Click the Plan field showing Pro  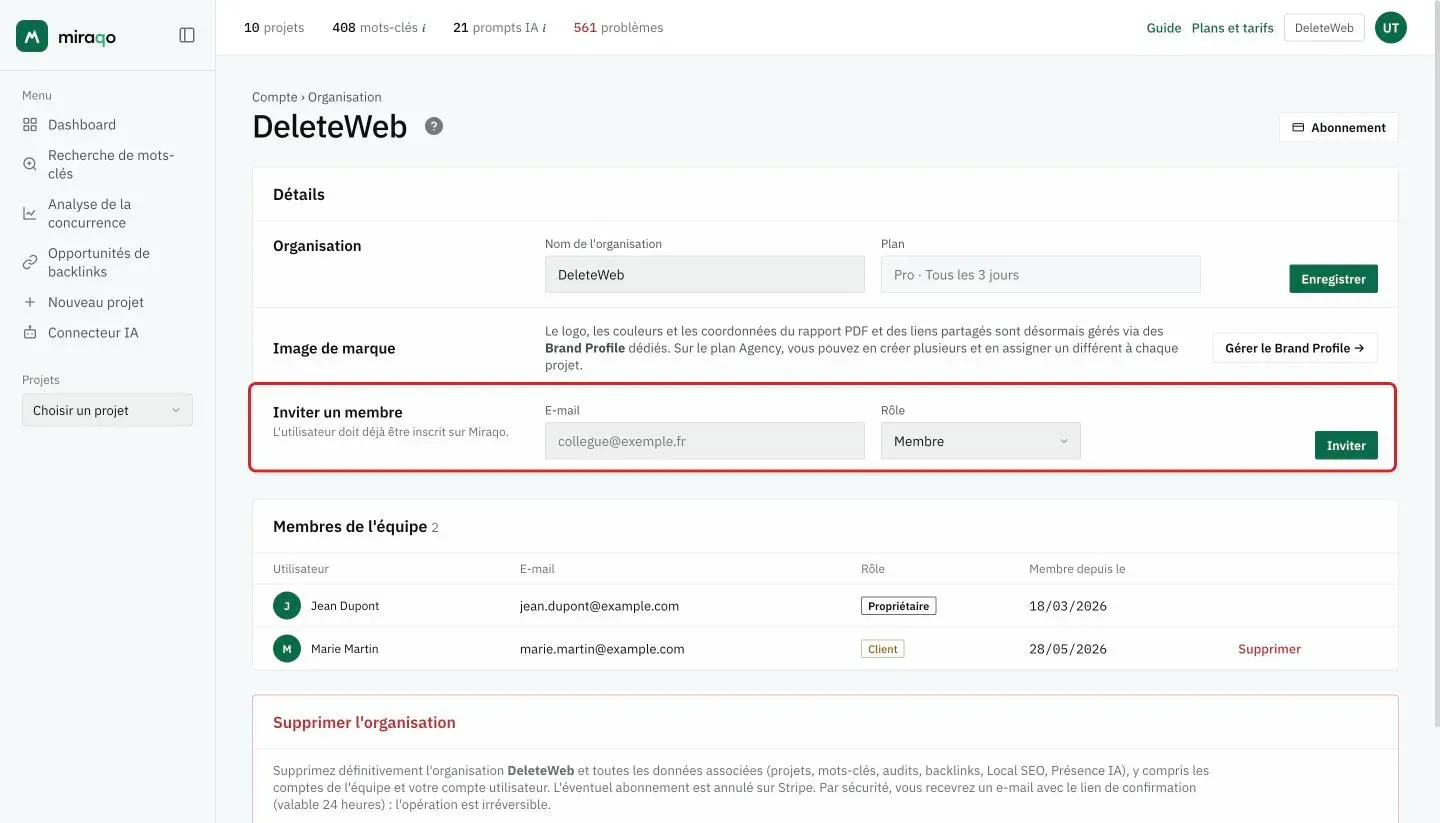[1041, 275]
